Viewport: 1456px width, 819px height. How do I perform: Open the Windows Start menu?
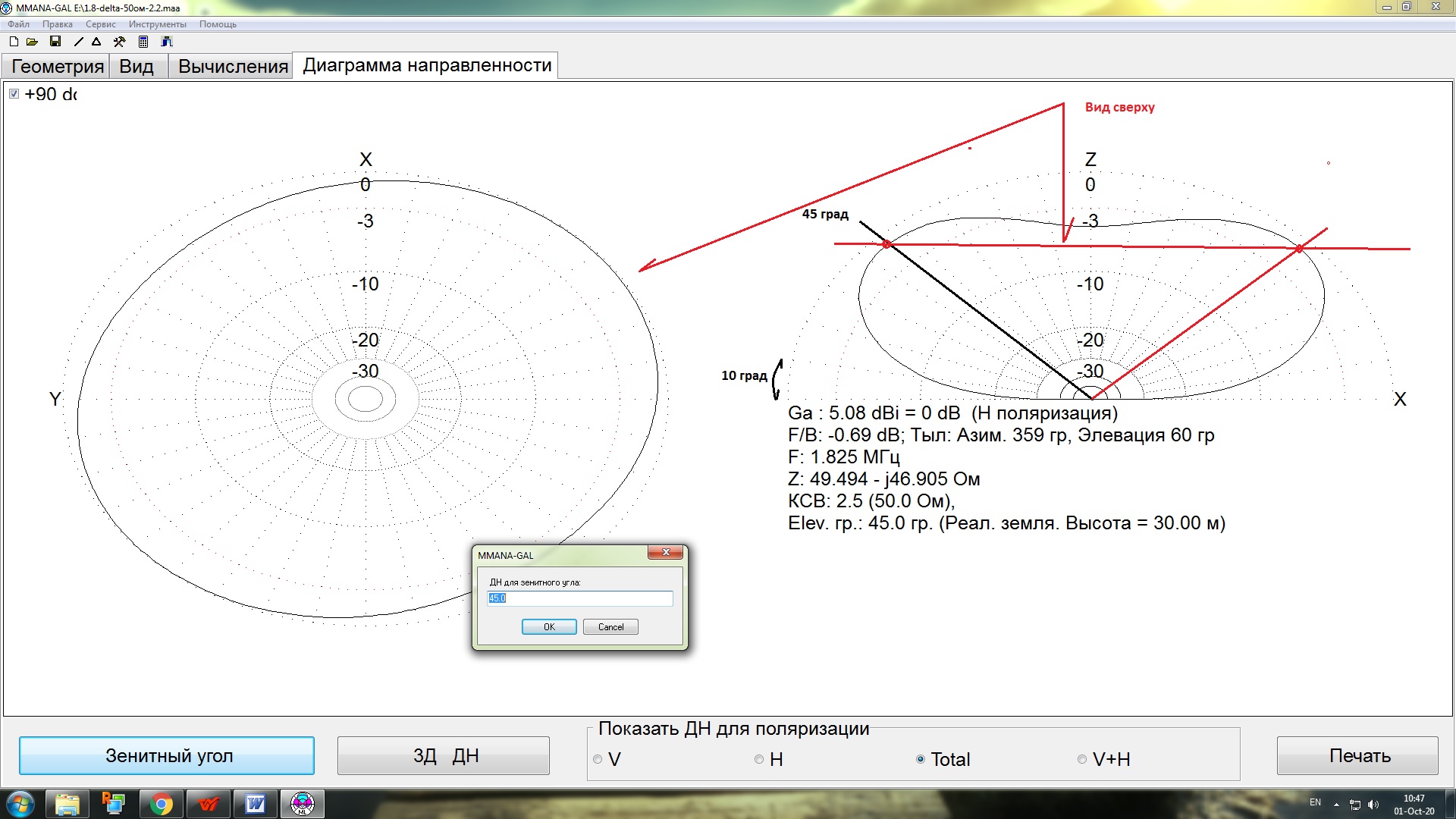tap(20, 804)
